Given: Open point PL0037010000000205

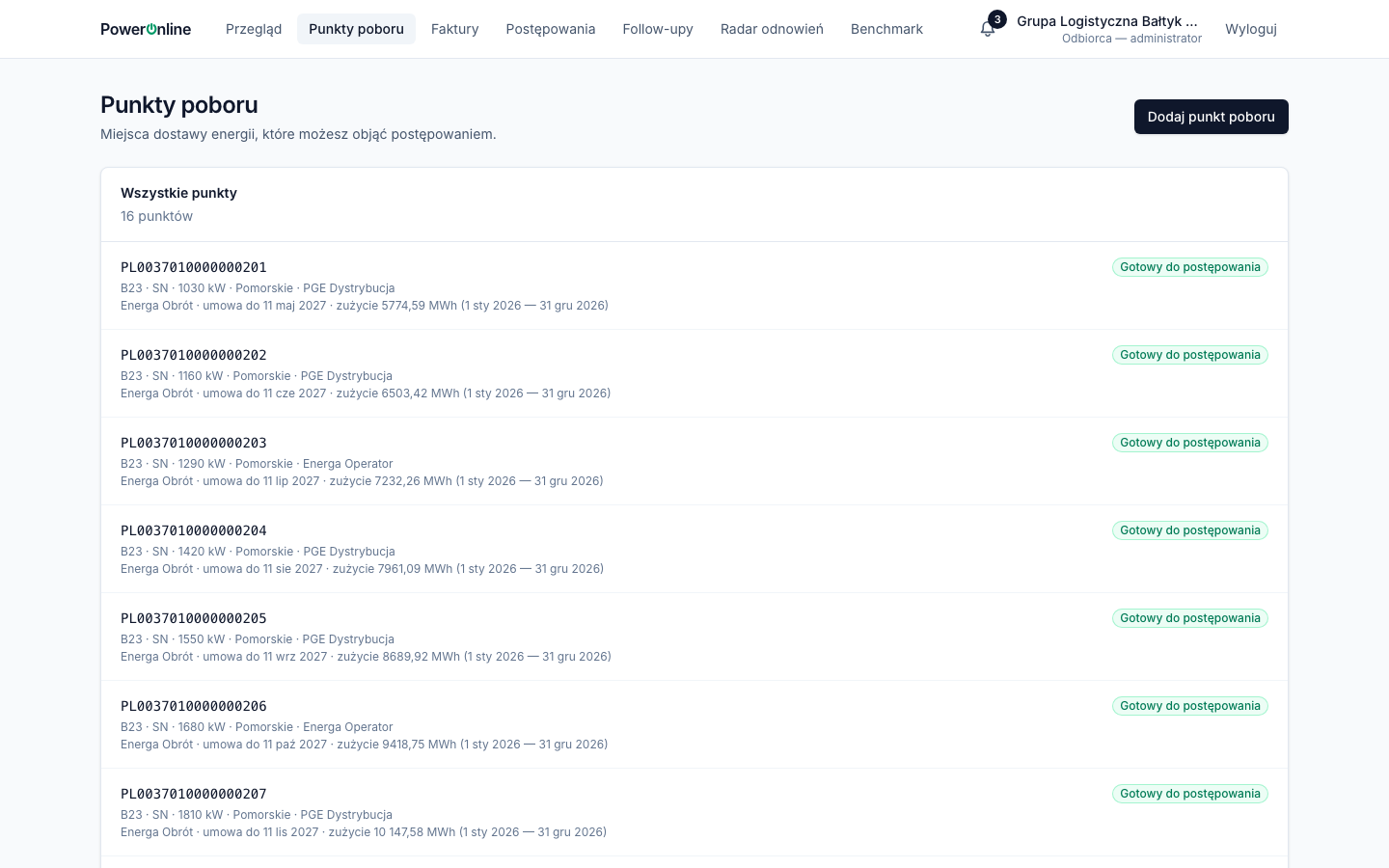Looking at the screenshot, I should point(194,618).
